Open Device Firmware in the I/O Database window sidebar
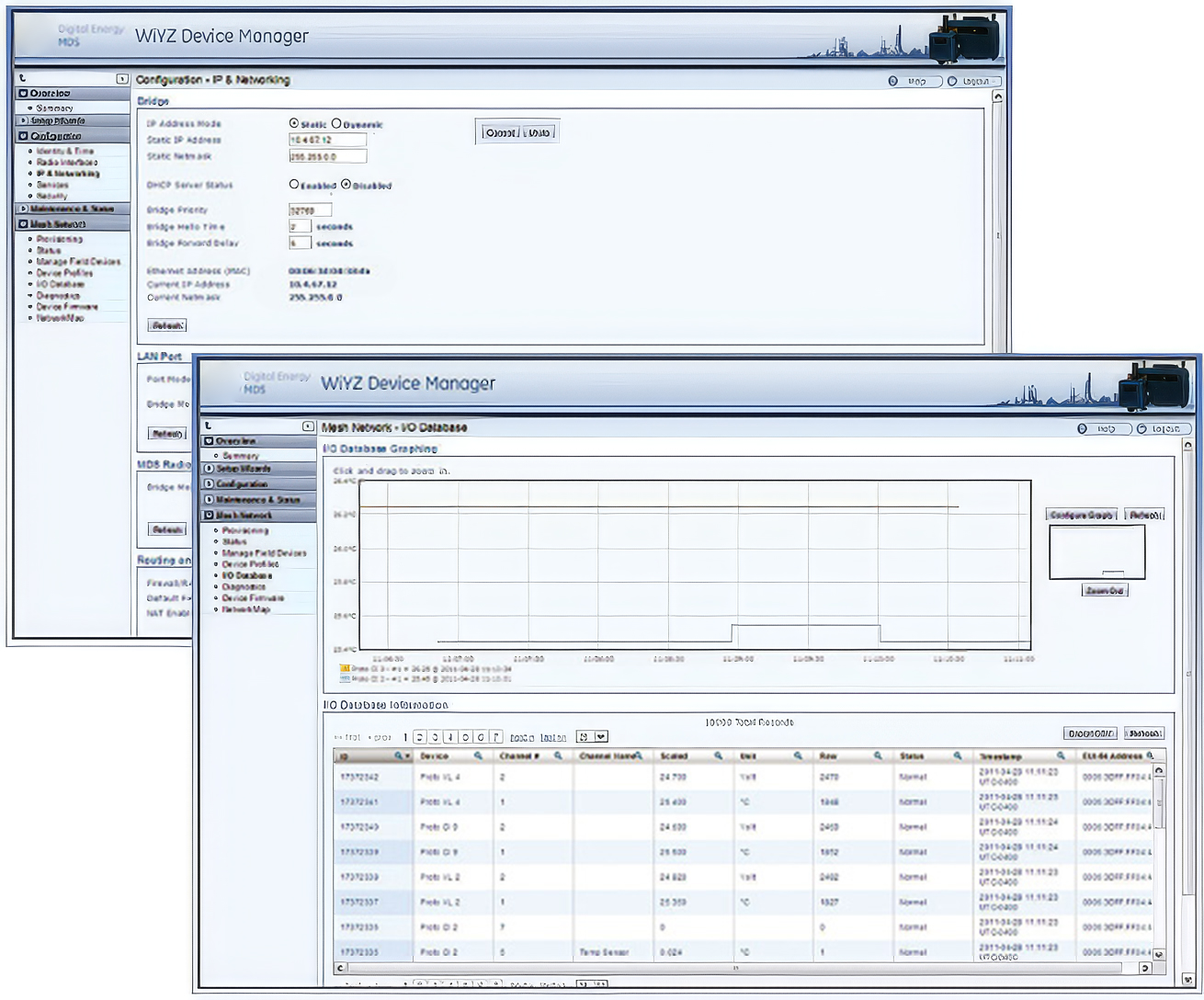The height and width of the screenshot is (1000, 1204). (x=254, y=597)
